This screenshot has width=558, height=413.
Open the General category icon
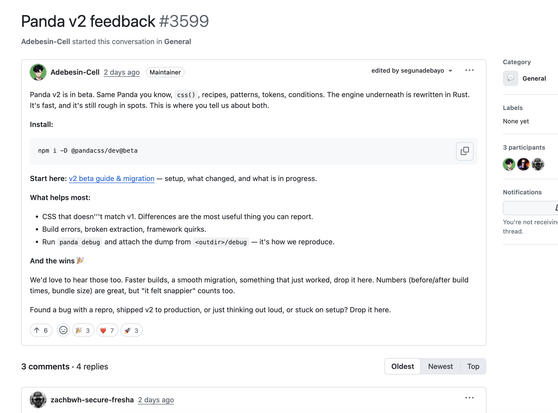pyautogui.click(x=510, y=78)
